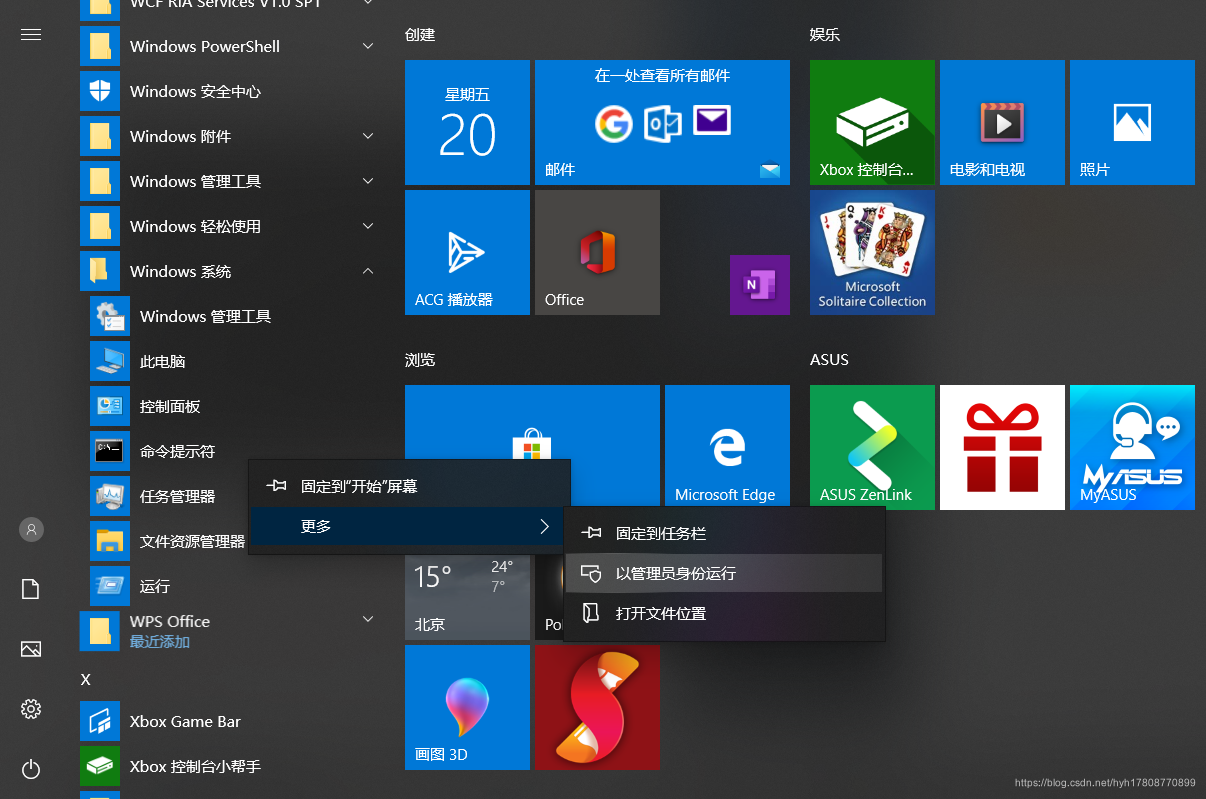Open the Xbox 控制台 tile
This screenshot has height=799, width=1206.
point(872,122)
